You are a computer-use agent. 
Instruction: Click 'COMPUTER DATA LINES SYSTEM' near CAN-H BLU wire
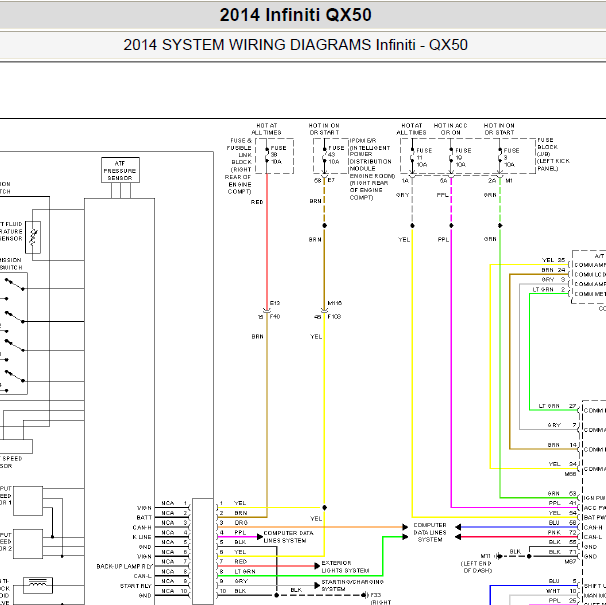pos(430,532)
